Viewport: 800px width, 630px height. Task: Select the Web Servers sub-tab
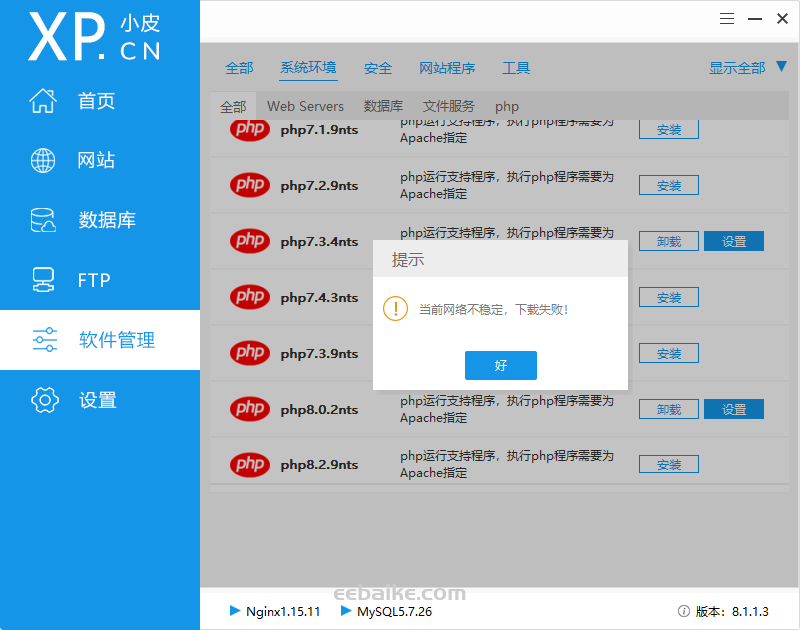tap(305, 106)
